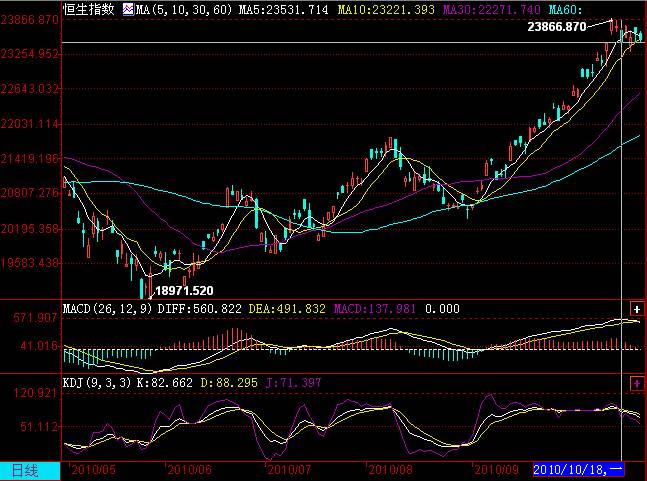Click the MA30:22271.740 value

[x=491, y=9]
